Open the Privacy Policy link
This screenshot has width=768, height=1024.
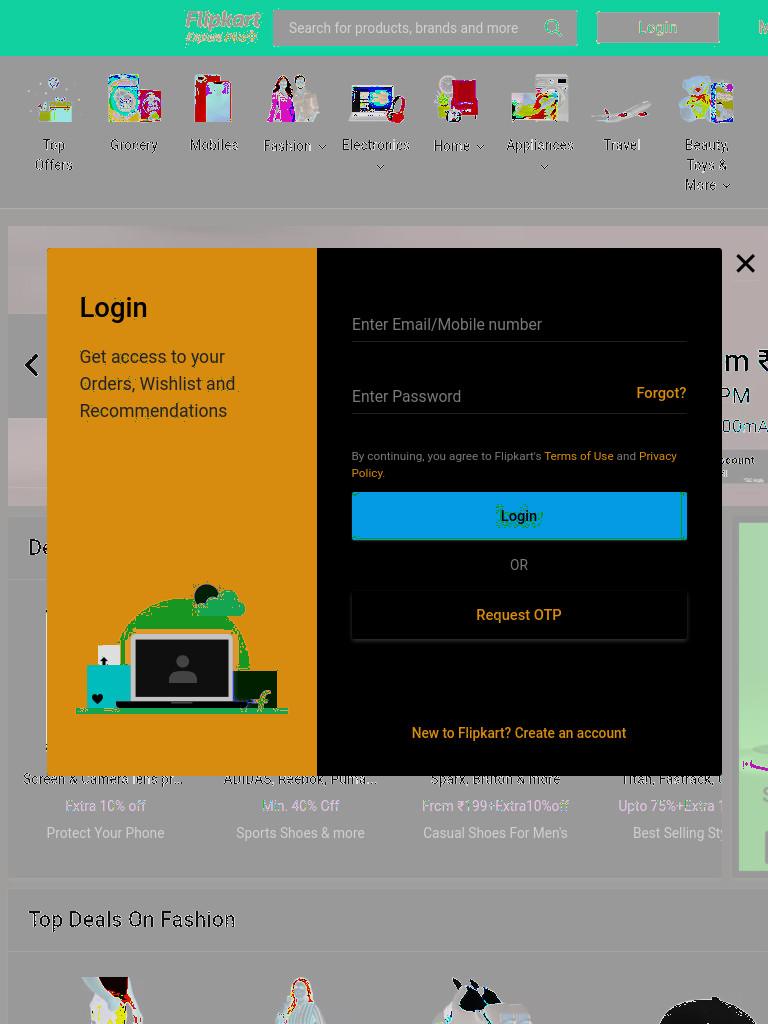pyautogui.click(x=657, y=456)
